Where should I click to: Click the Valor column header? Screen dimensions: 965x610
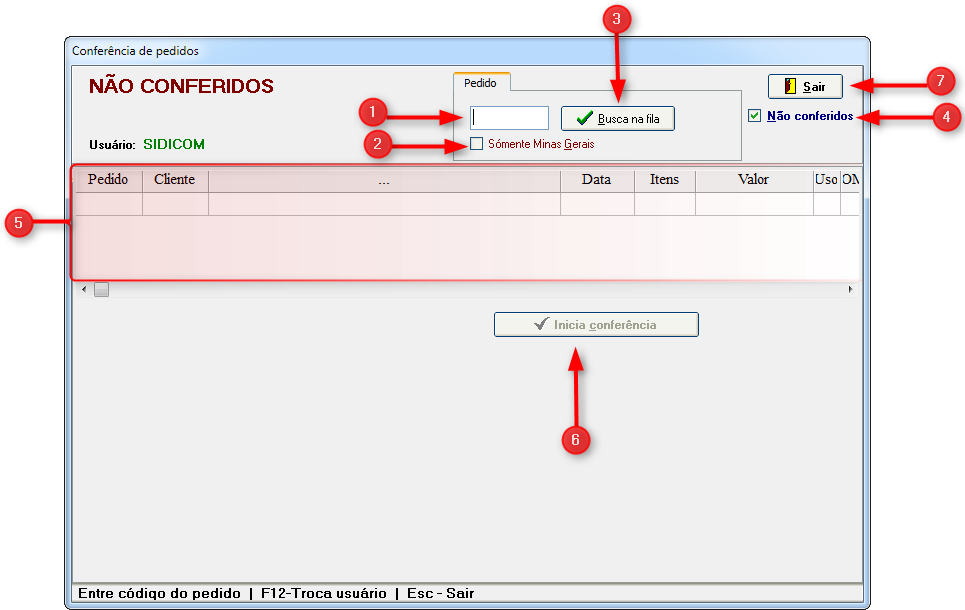754,180
